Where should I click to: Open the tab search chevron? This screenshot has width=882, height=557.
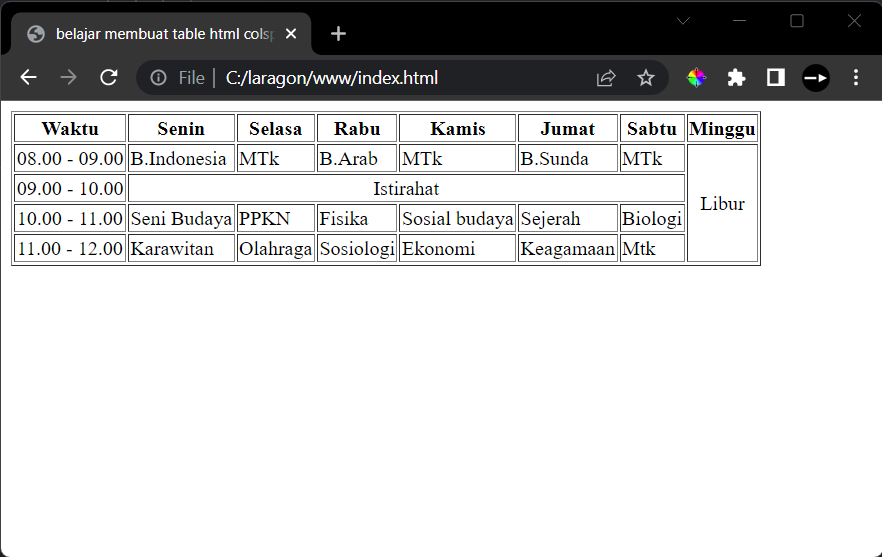click(x=683, y=21)
